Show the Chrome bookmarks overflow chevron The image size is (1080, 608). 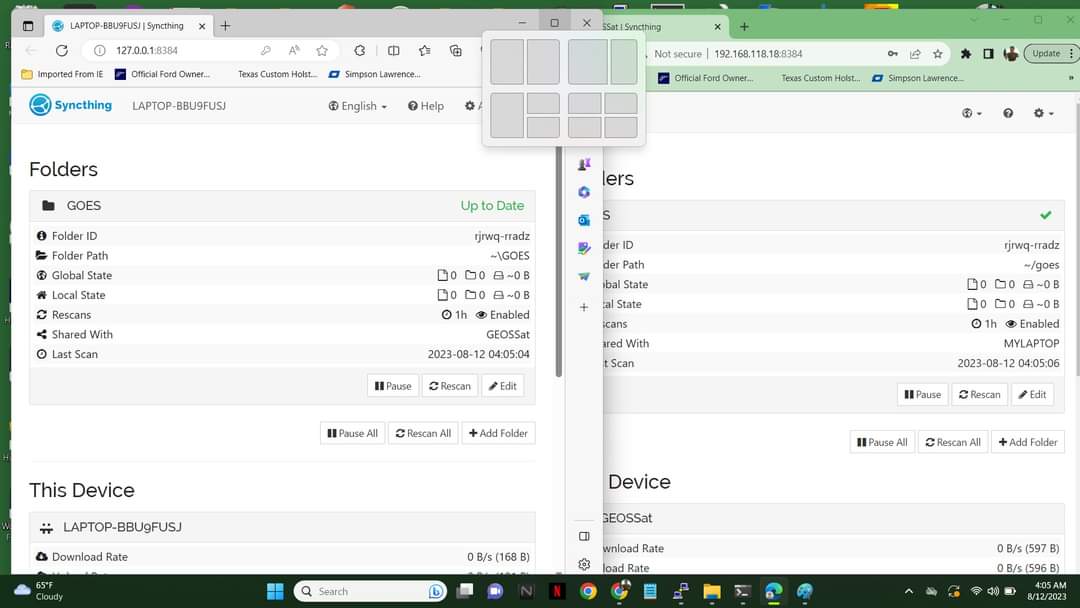coord(1070,78)
